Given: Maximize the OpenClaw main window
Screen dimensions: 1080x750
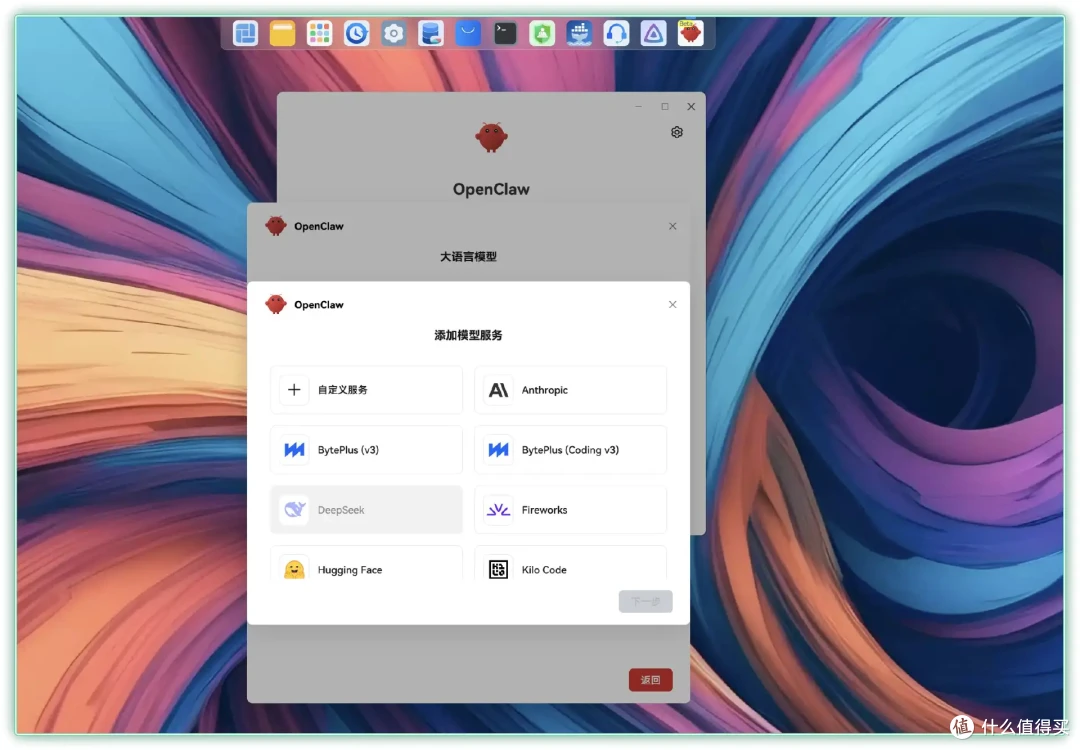Looking at the screenshot, I should (665, 106).
